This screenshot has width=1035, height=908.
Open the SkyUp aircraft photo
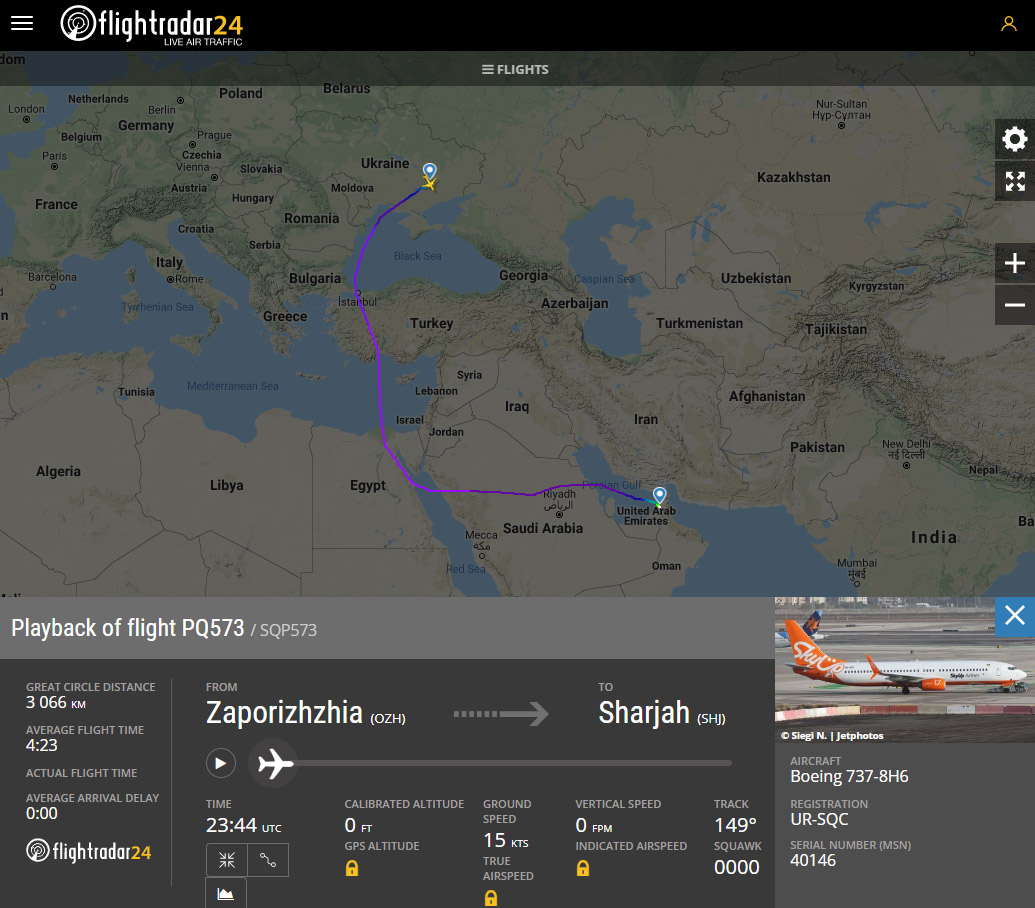[x=904, y=670]
